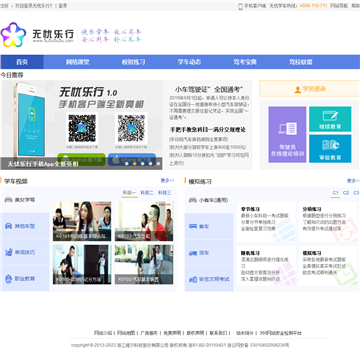Screen dimensions: 360x360
Task: Select the orange active carousel dot
Action: pos(134,164)
